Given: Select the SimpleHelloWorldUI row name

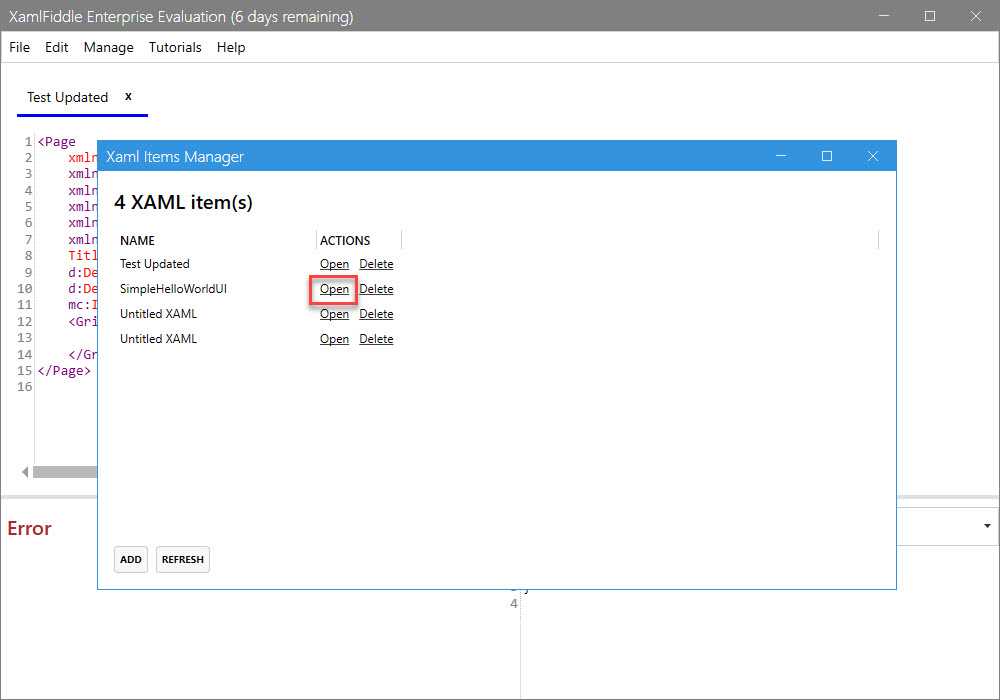Looking at the screenshot, I should [173, 289].
